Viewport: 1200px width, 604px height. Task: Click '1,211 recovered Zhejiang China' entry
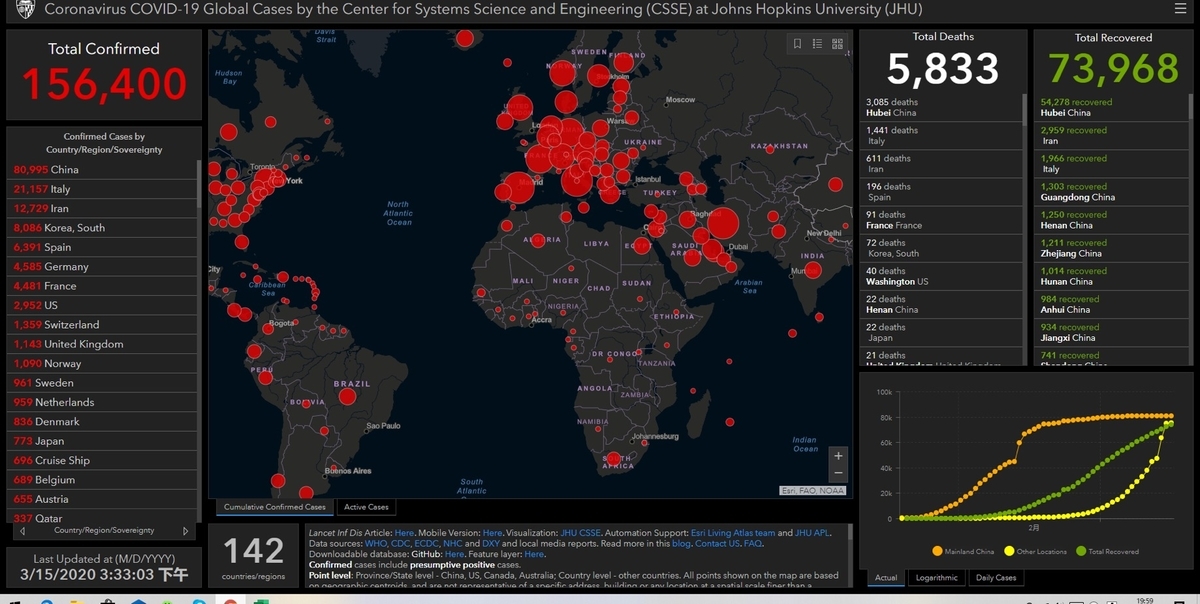point(1111,248)
